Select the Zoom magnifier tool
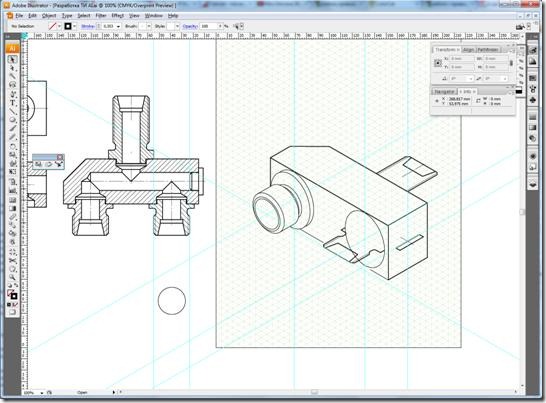 pyautogui.click(x=13, y=278)
